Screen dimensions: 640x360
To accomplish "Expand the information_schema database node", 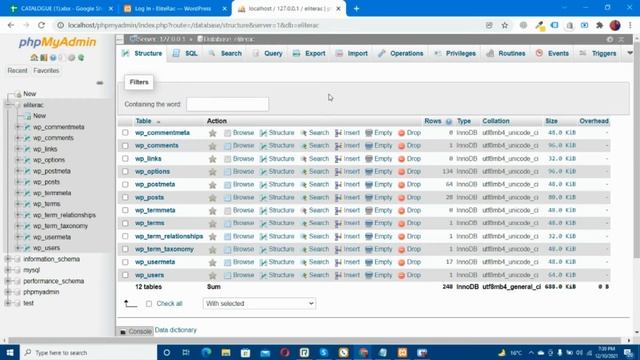I will pos(8,259).
